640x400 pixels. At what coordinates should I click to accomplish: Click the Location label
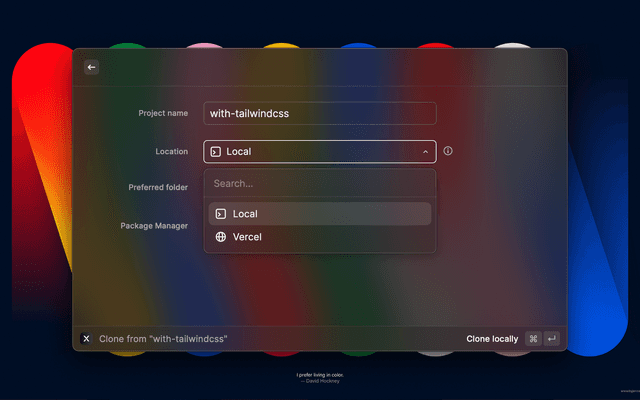click(x=171, y=152)
